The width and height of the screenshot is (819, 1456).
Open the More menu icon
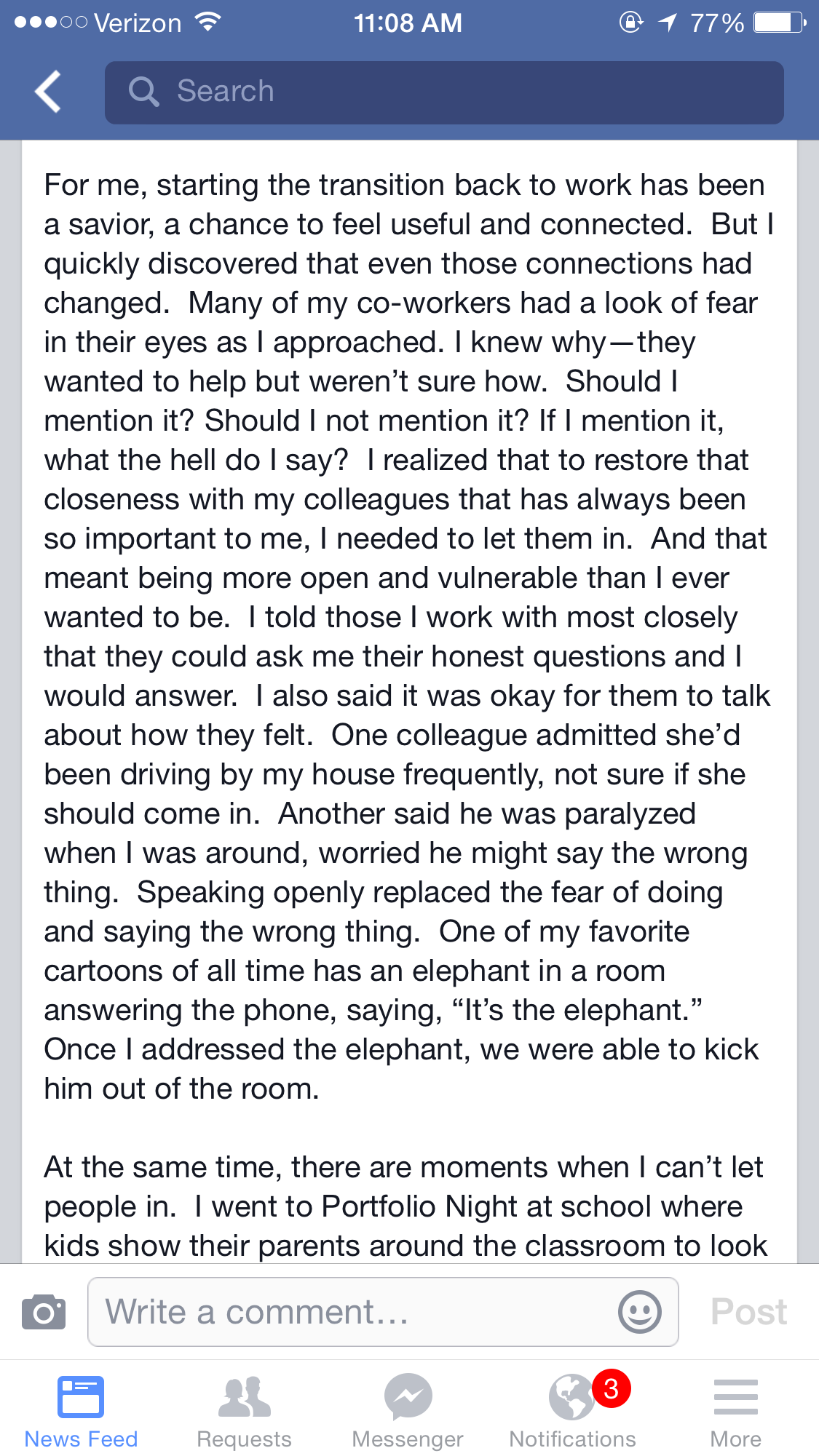735,1396
